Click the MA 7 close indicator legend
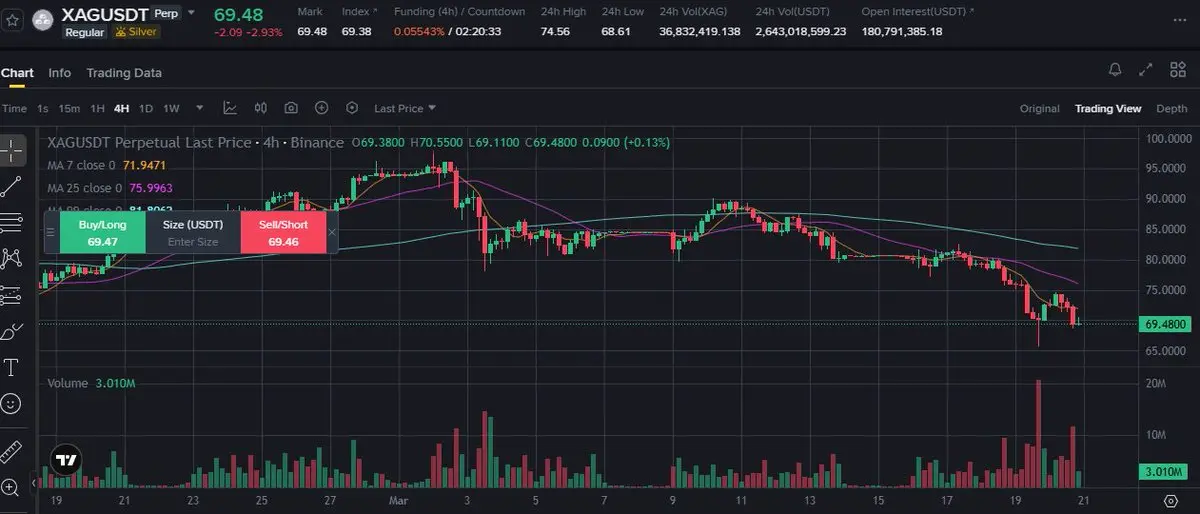1200x514 pixels. (x=106, y=165)
